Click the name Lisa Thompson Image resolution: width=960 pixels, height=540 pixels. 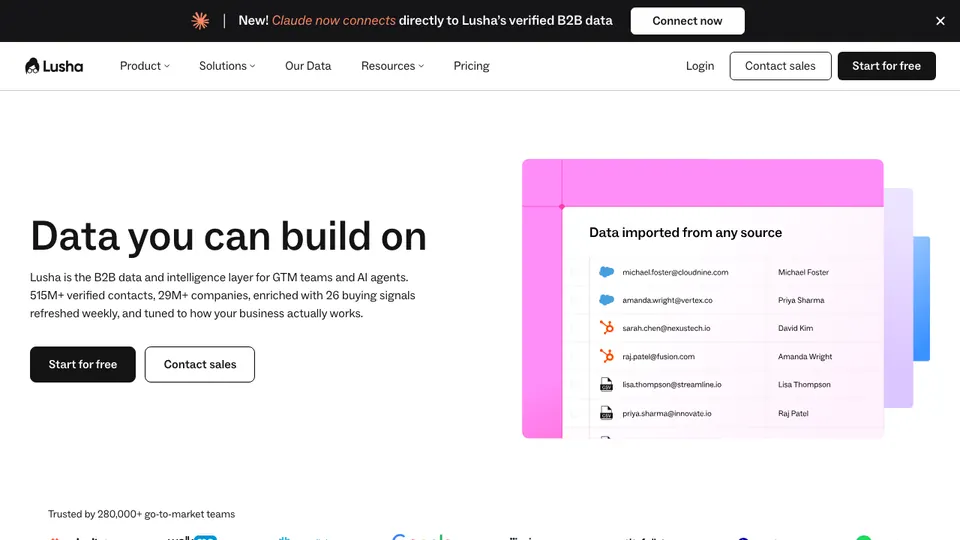tap(804, 384)
